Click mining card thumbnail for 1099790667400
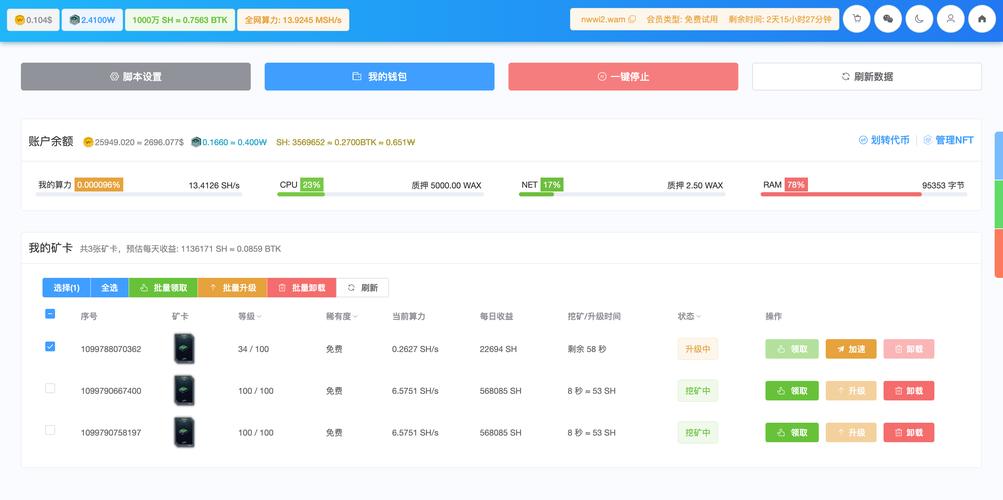The image size is (1003, 500). point(184,390)
